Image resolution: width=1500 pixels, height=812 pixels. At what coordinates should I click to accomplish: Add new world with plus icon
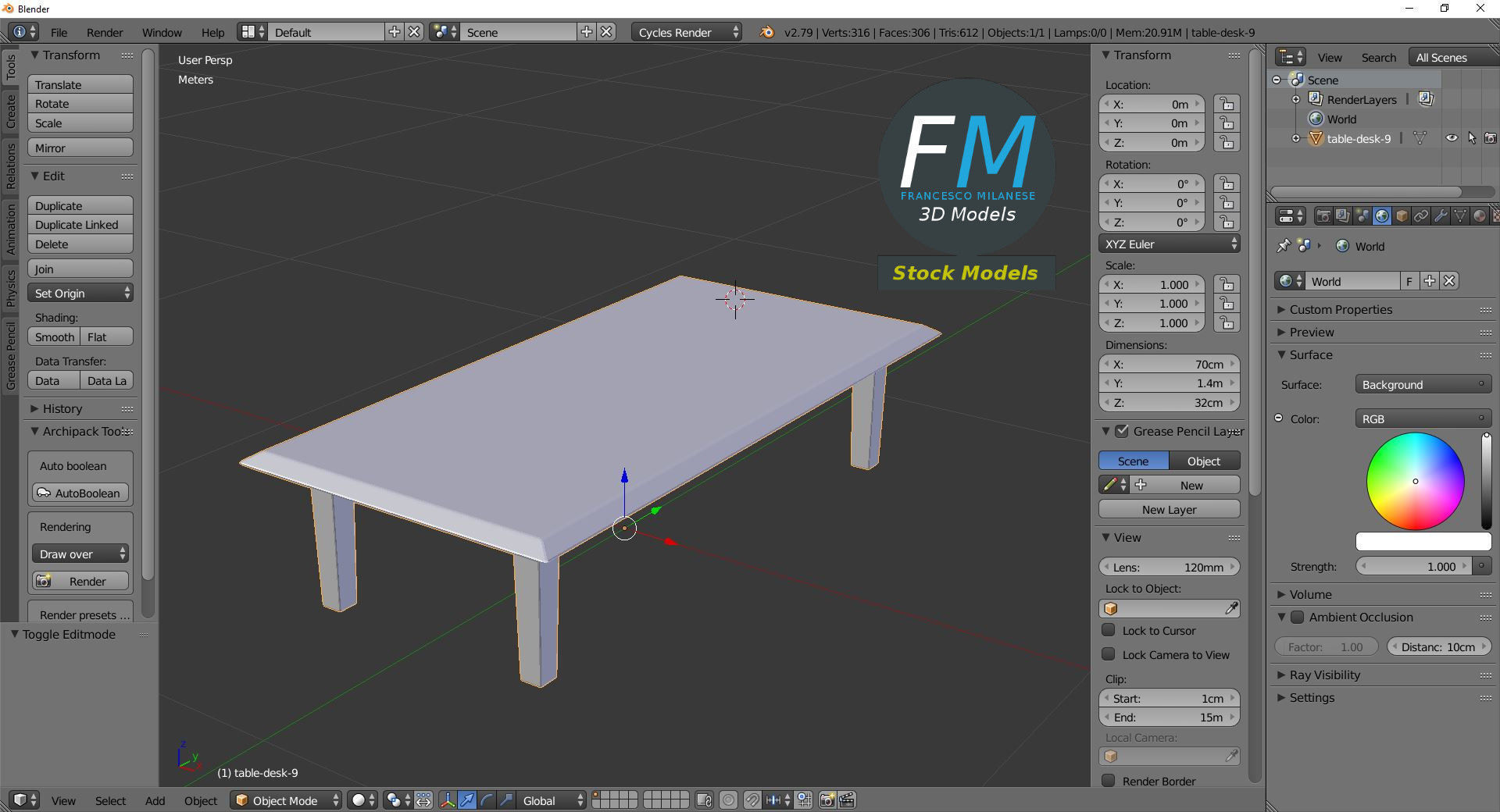click(x=1430, y=281)
